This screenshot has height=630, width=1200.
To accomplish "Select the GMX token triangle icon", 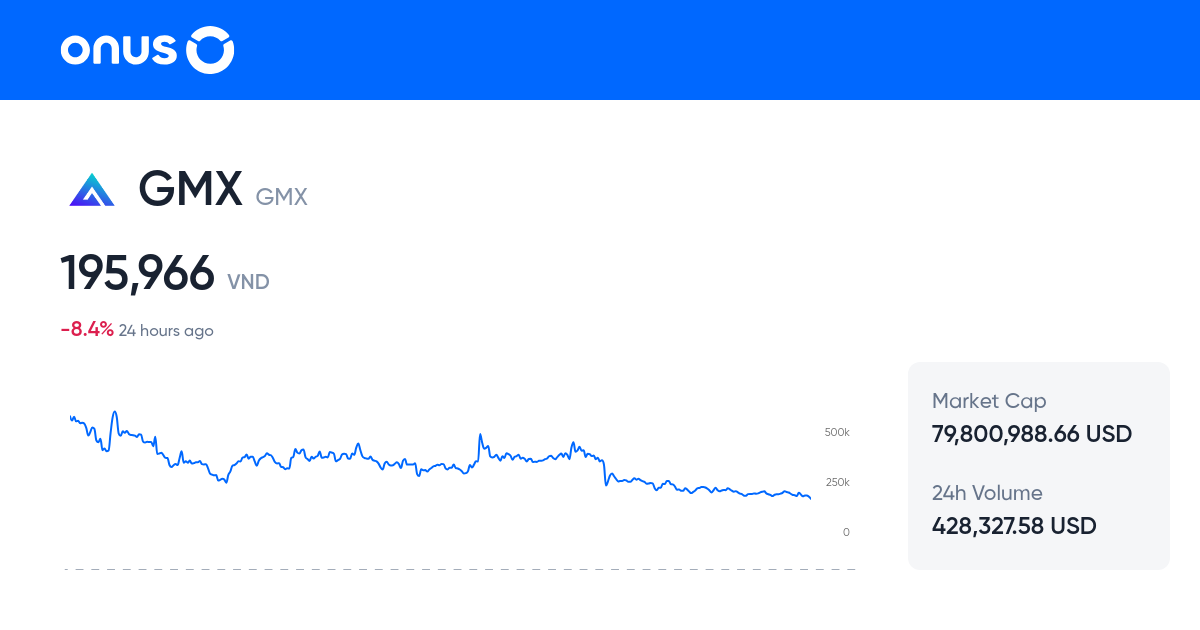I will coord(91,189).
